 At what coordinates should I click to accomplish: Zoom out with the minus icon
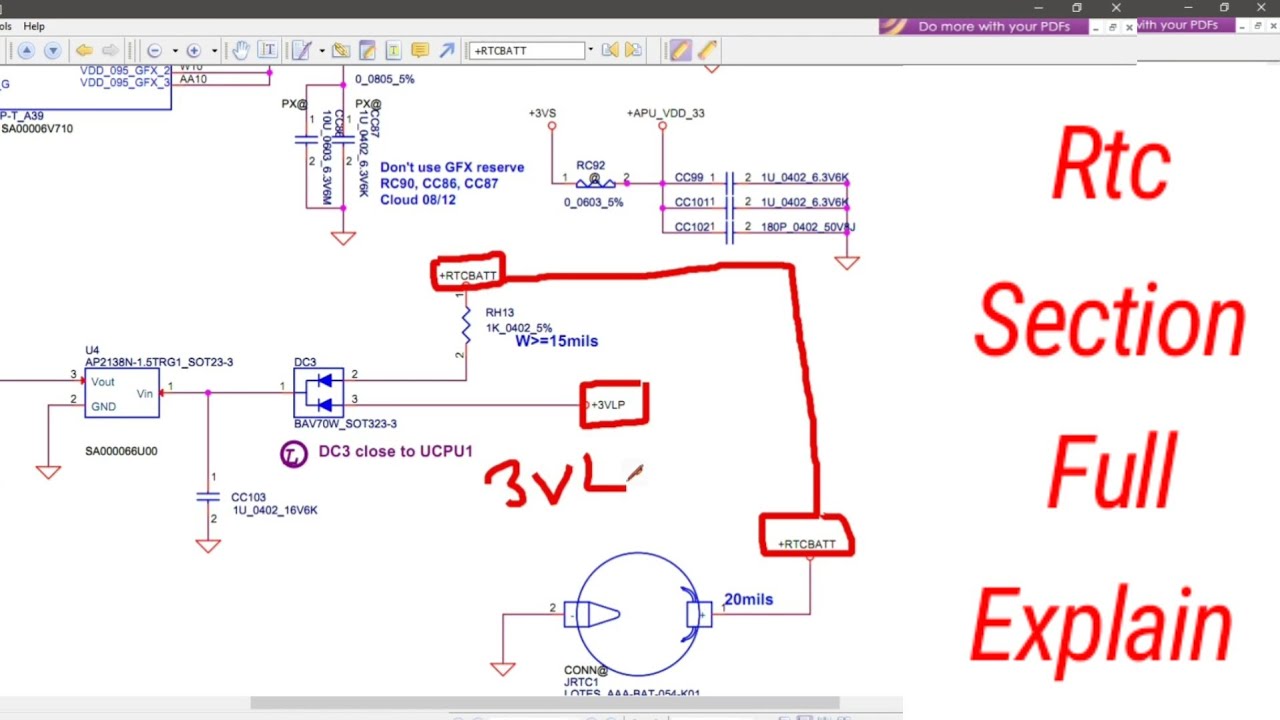coord(154,50)
